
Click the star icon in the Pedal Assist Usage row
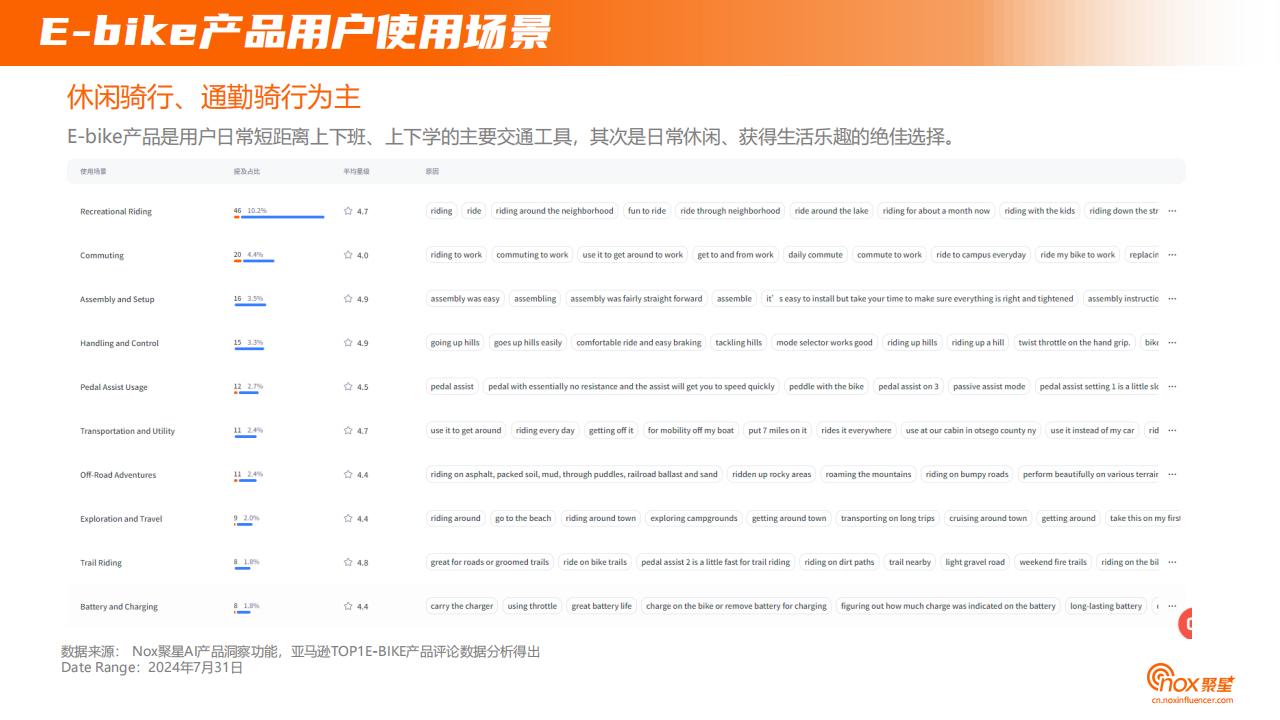(348, 387)
